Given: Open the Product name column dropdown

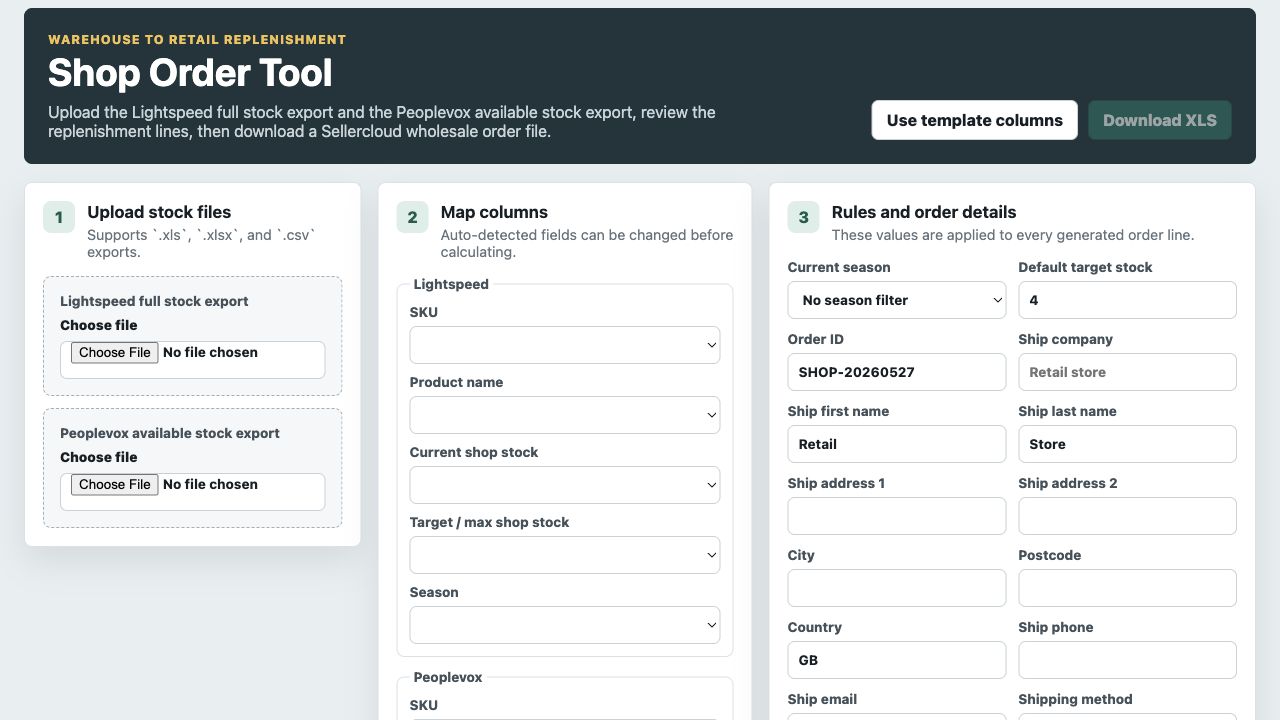Looking at the screenshot, I should pyautogui.click(x=565, y=415).
